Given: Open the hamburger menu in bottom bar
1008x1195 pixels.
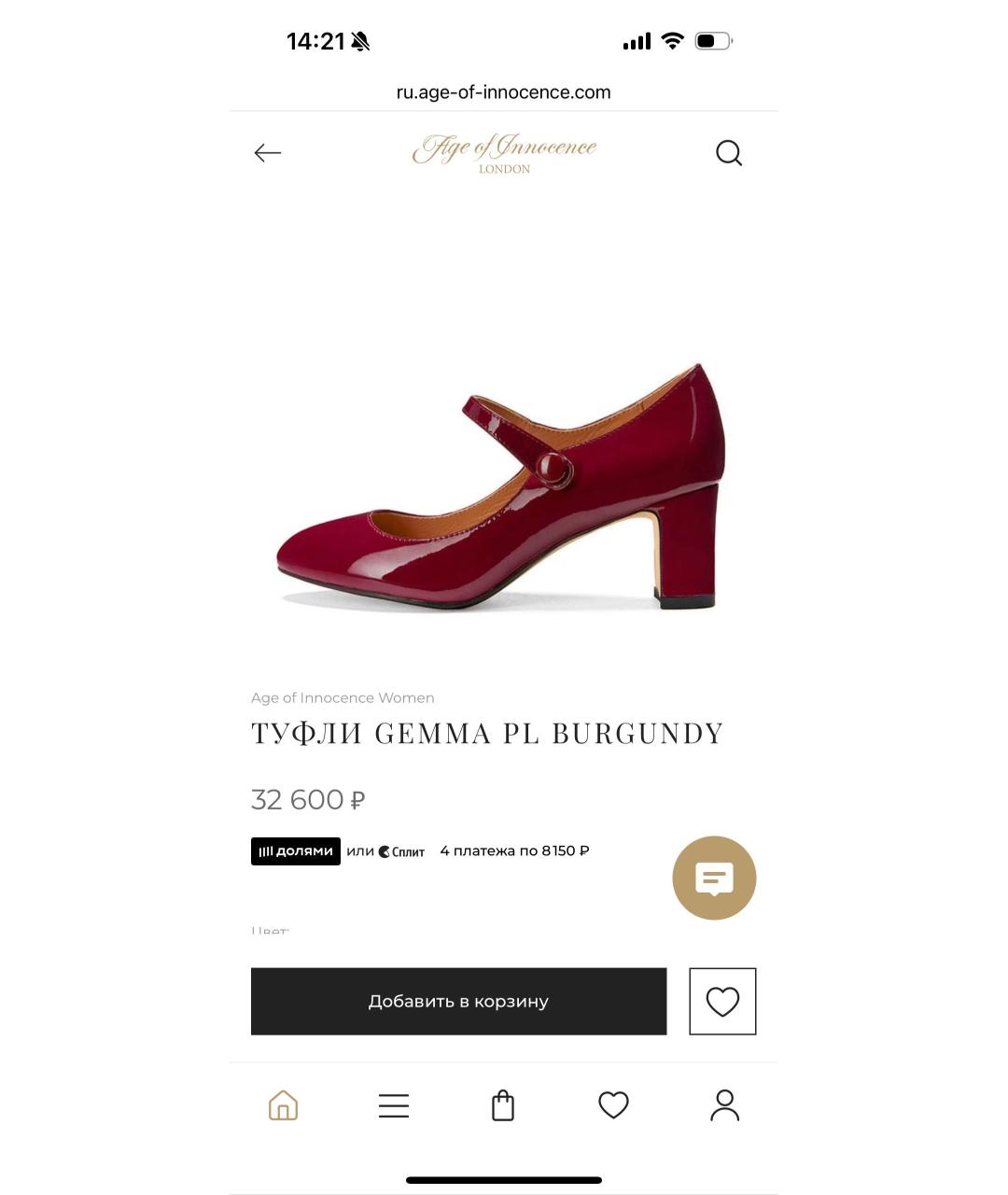Looking at the screenshot, I should pyautogui.click(x=394, y=1105).
